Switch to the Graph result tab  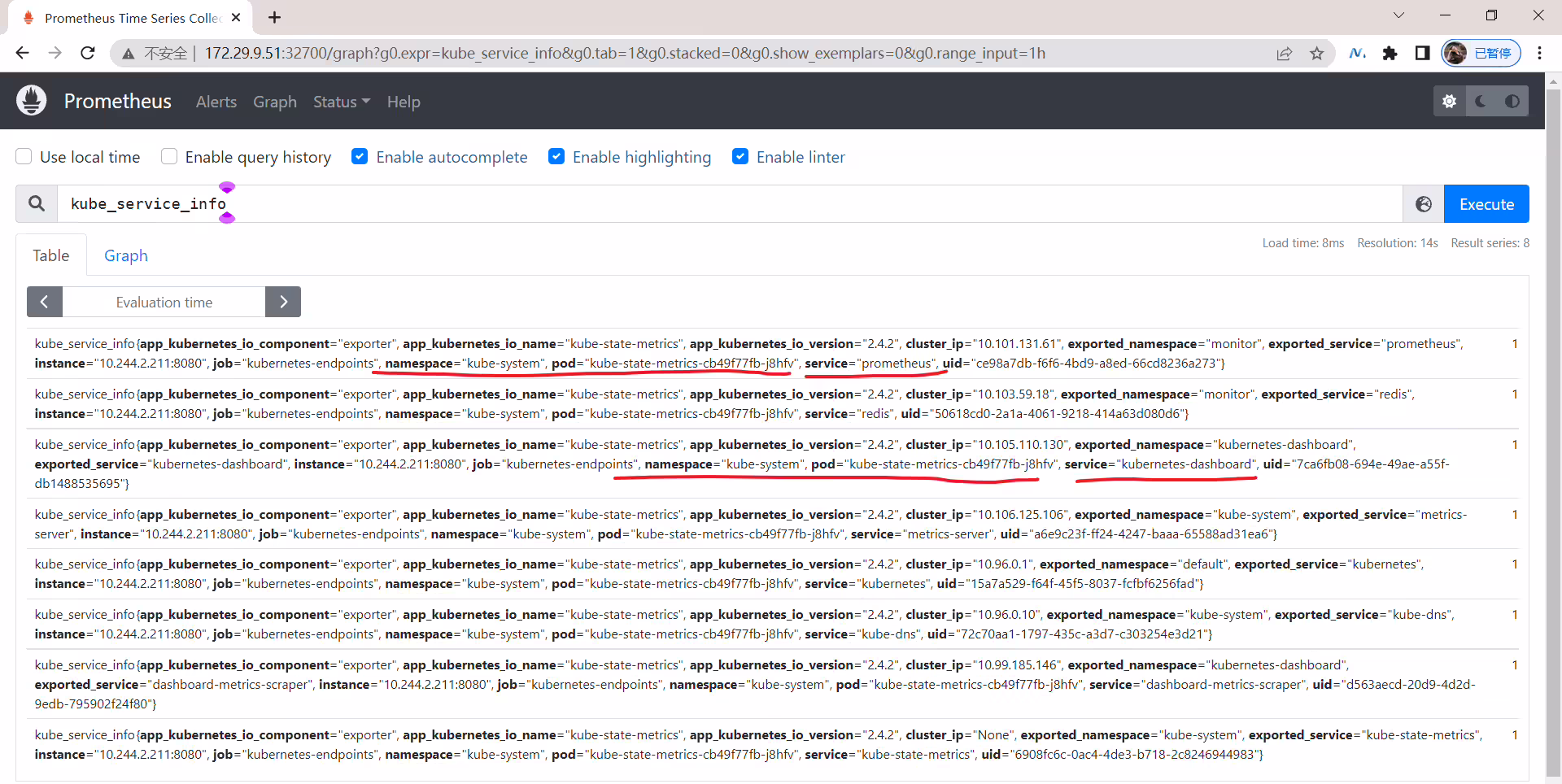(126, 255)
